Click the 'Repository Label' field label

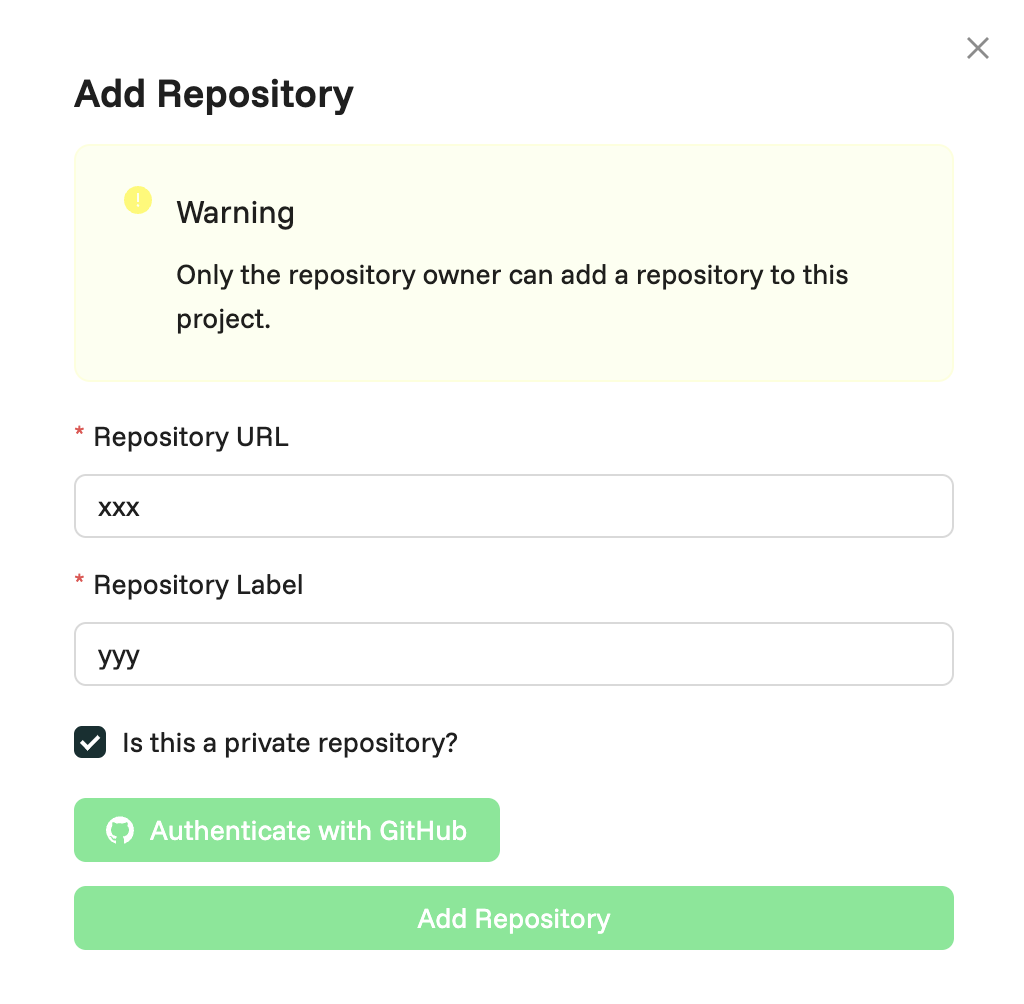point(198,585)
